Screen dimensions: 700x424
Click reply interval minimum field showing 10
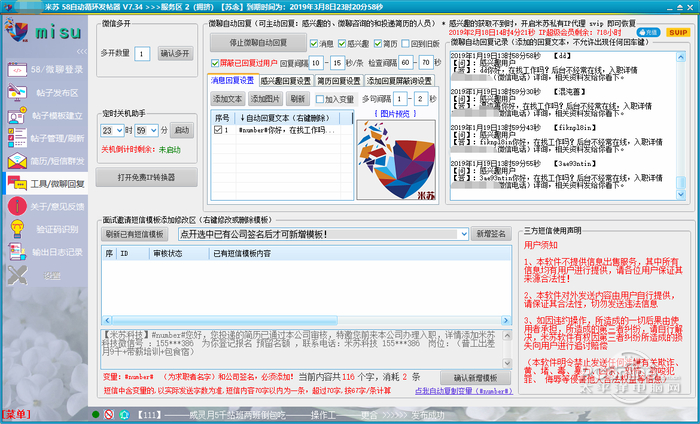coord(316,63)
